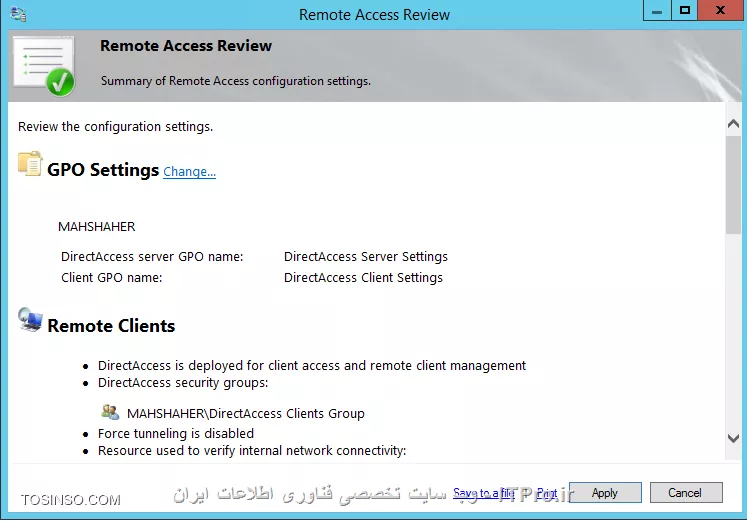This screenshot has width=747, height=521.
Task: Click the DirectAccess Clients Group users icon
Action: tap(110, 412)
